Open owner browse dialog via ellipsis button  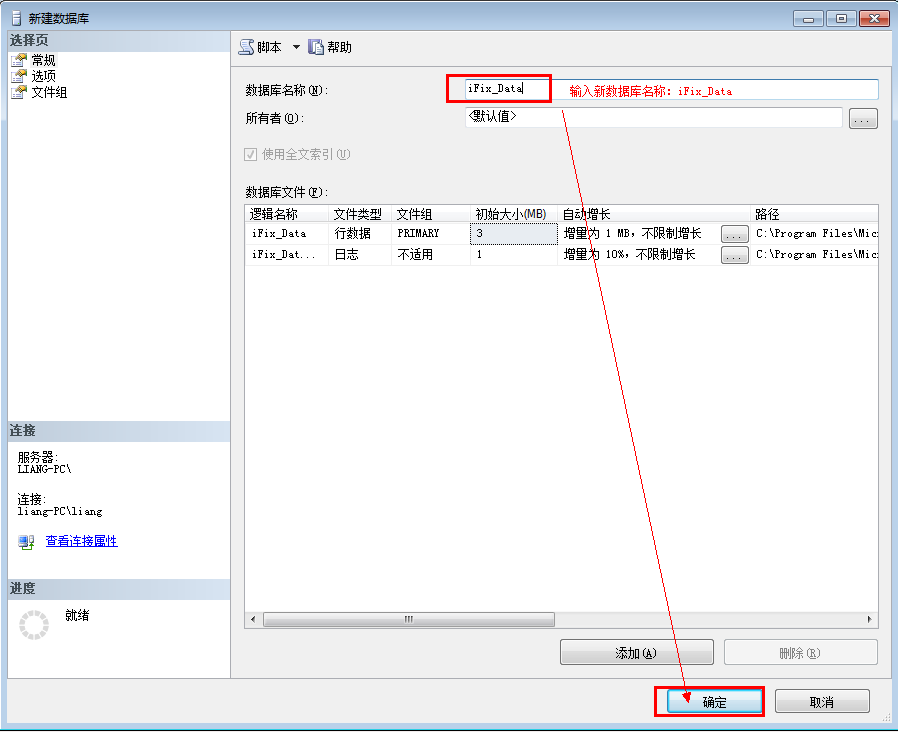[x=862, y=119]
